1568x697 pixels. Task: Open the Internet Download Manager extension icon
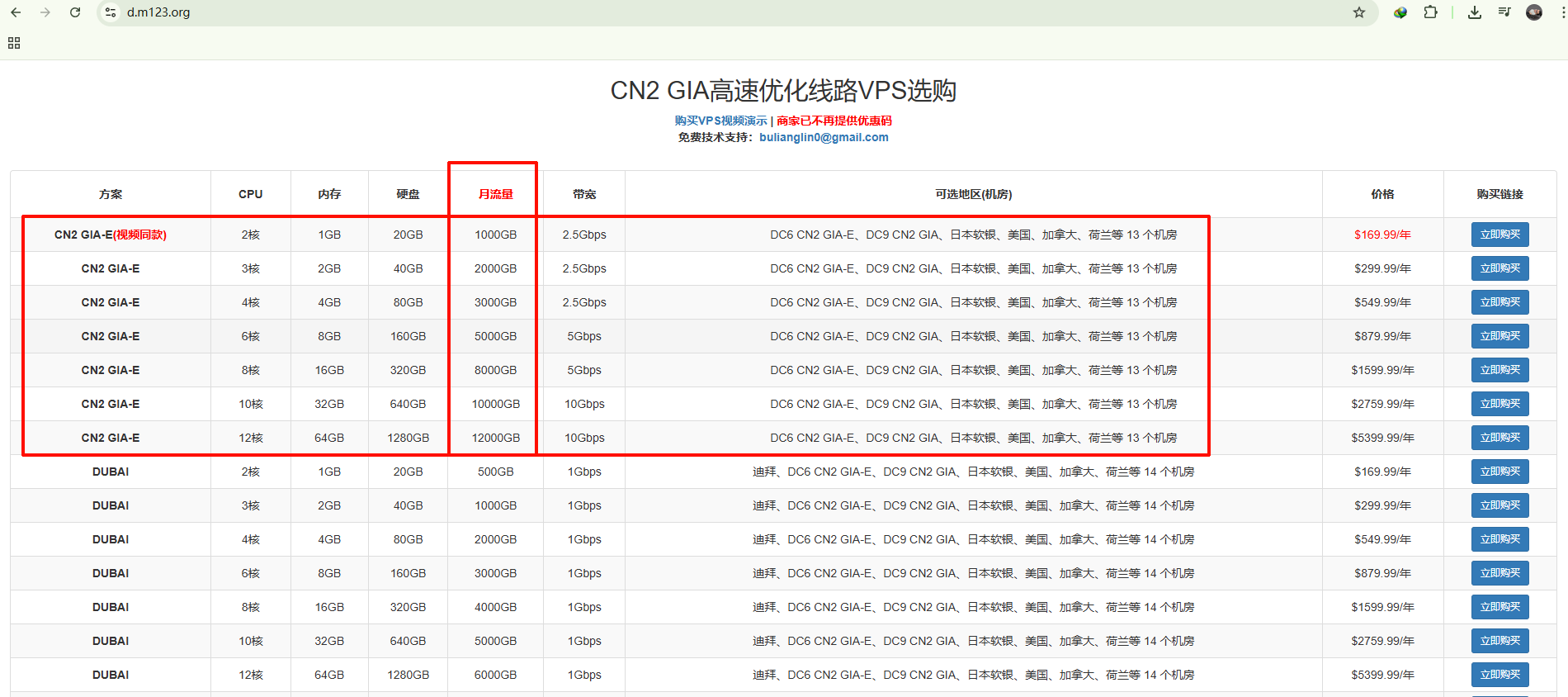(x=1400, y=12)
